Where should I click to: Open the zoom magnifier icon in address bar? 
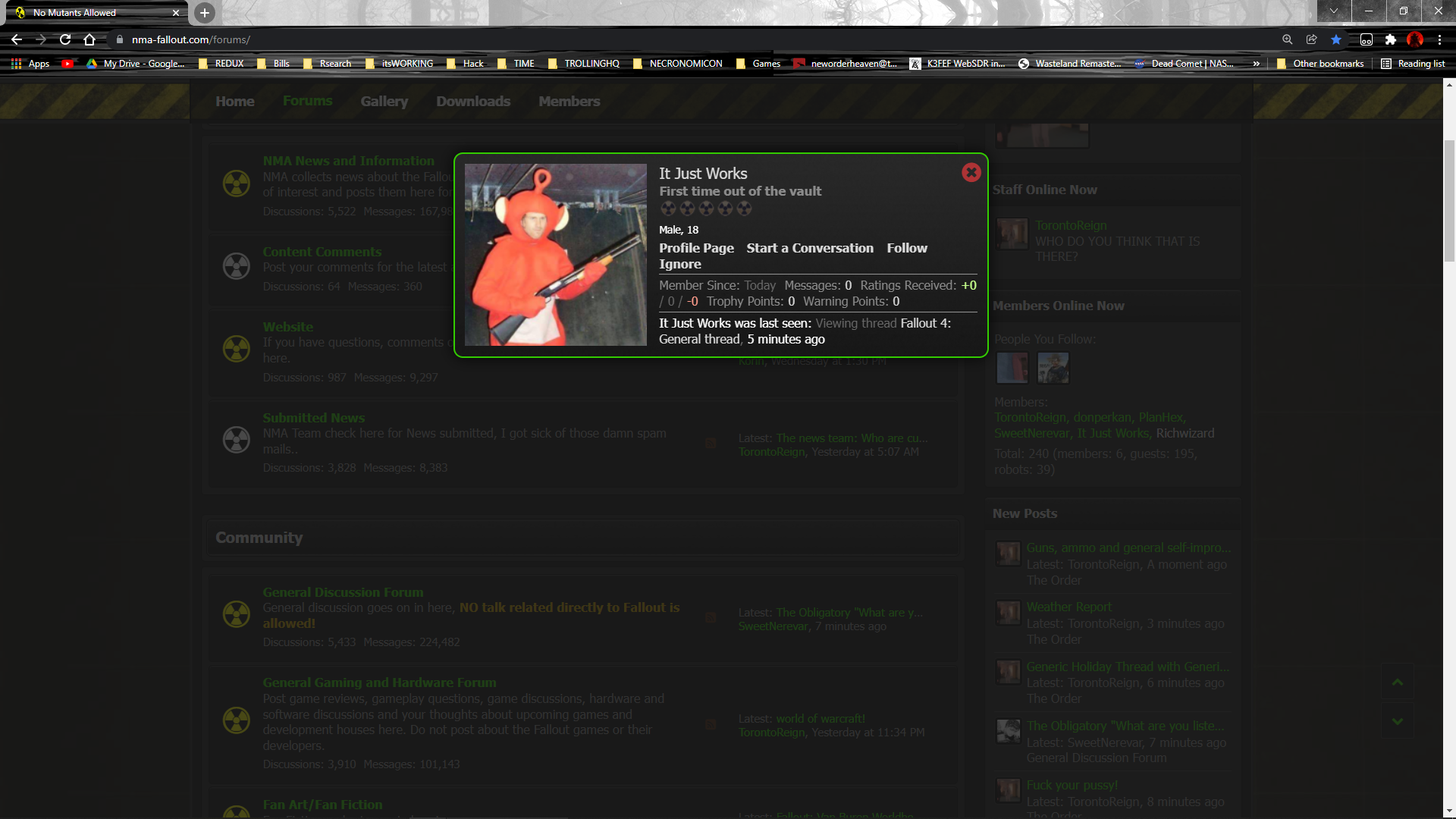pos(1287,39)
